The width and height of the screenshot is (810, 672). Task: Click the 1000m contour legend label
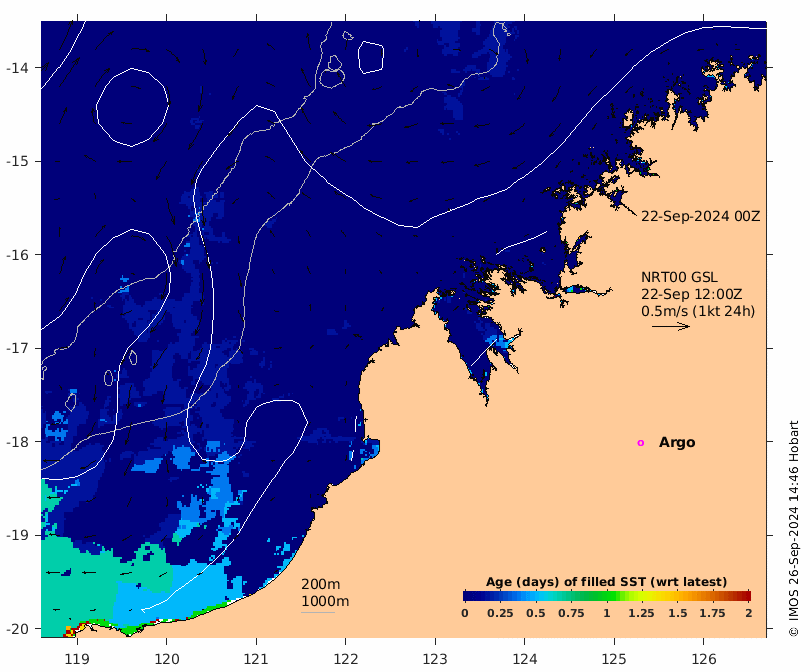coord(325,601)
